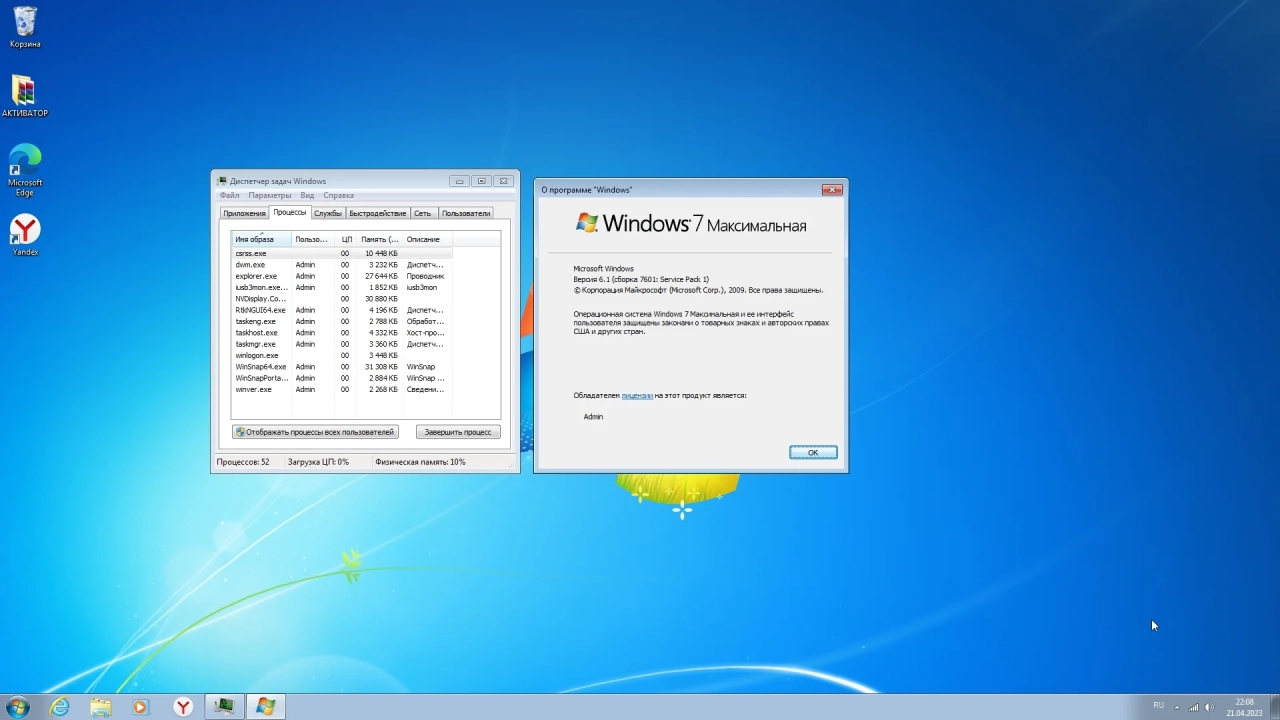The width and height of the screenshot is (1280, 720).
Task: Switch to the Сеть tab
Action: coord(423,213)
